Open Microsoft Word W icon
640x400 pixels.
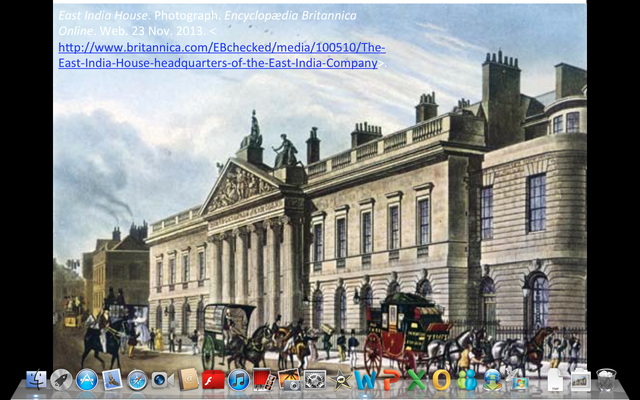365,380
